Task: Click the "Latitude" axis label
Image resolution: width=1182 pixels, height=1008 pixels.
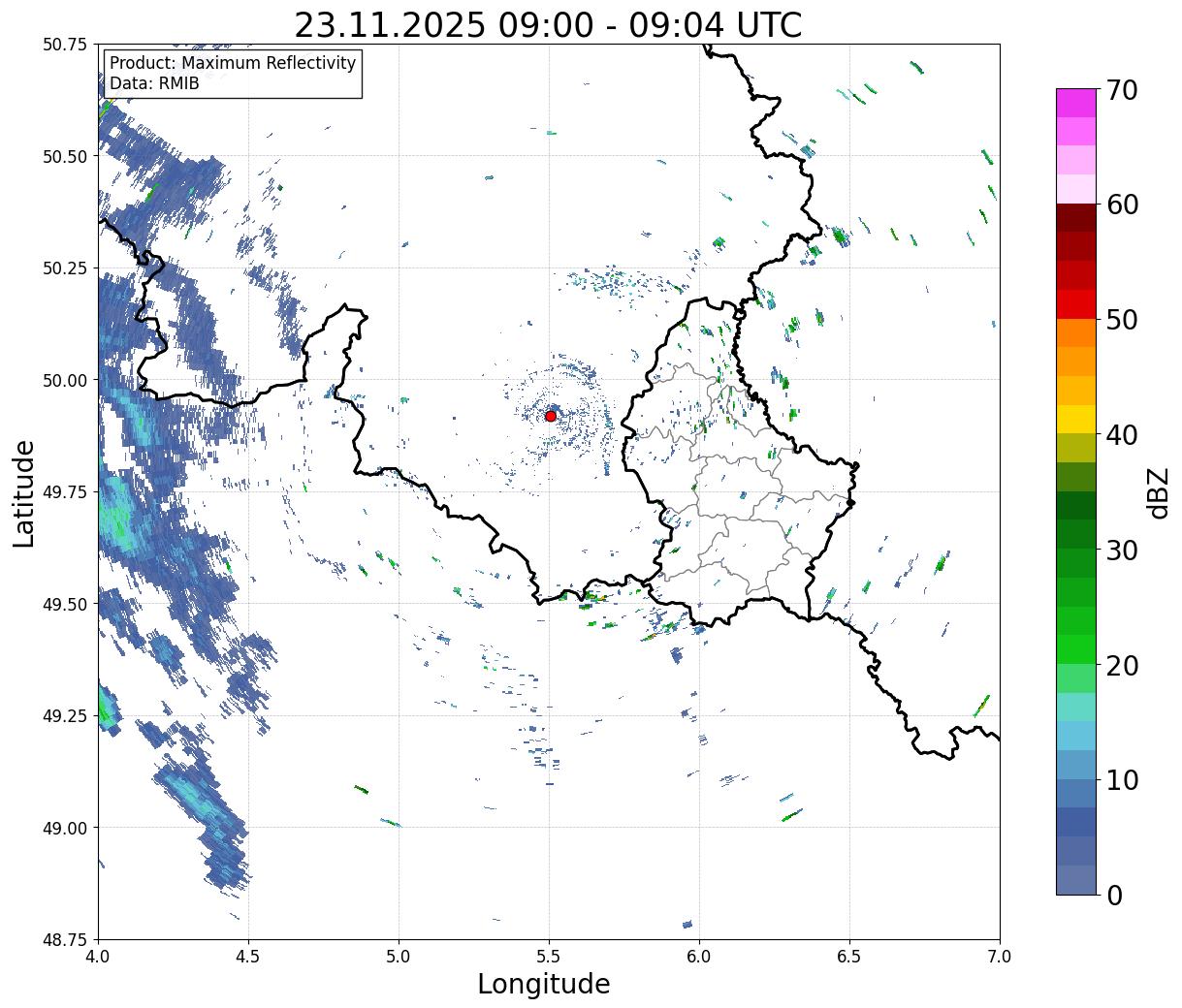Action: 24,492
